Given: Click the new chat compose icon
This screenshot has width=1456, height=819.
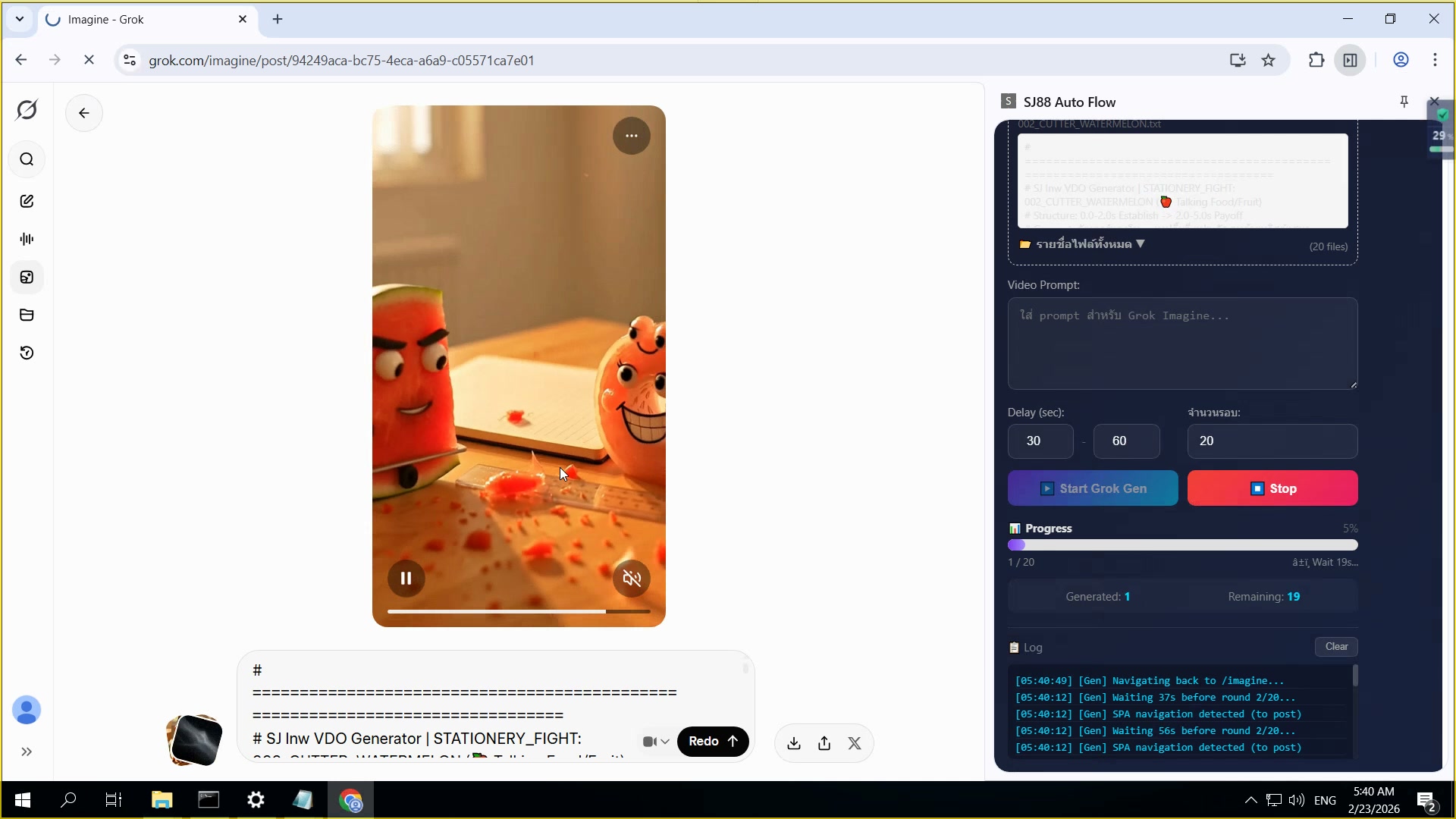Looking at the screenshot, I should click(x=27, y=201).
